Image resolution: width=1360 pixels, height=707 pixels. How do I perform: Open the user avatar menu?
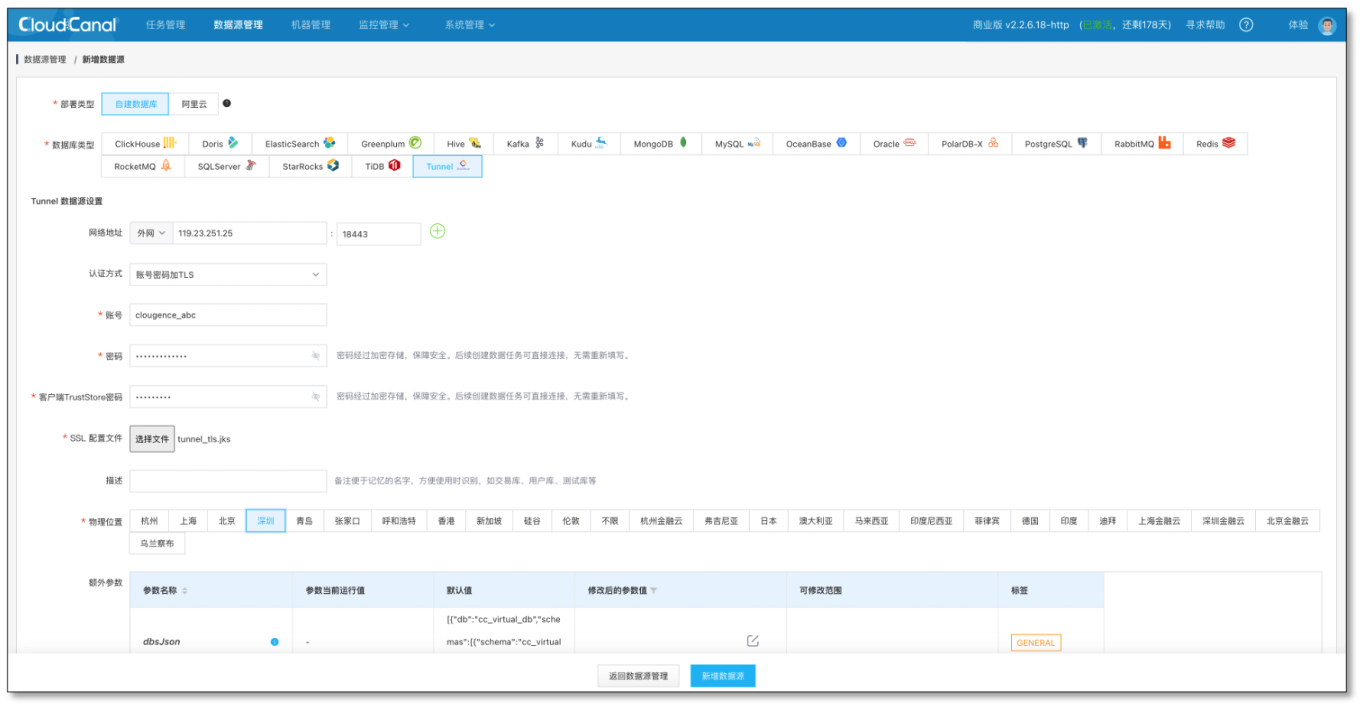[1327, 26]
